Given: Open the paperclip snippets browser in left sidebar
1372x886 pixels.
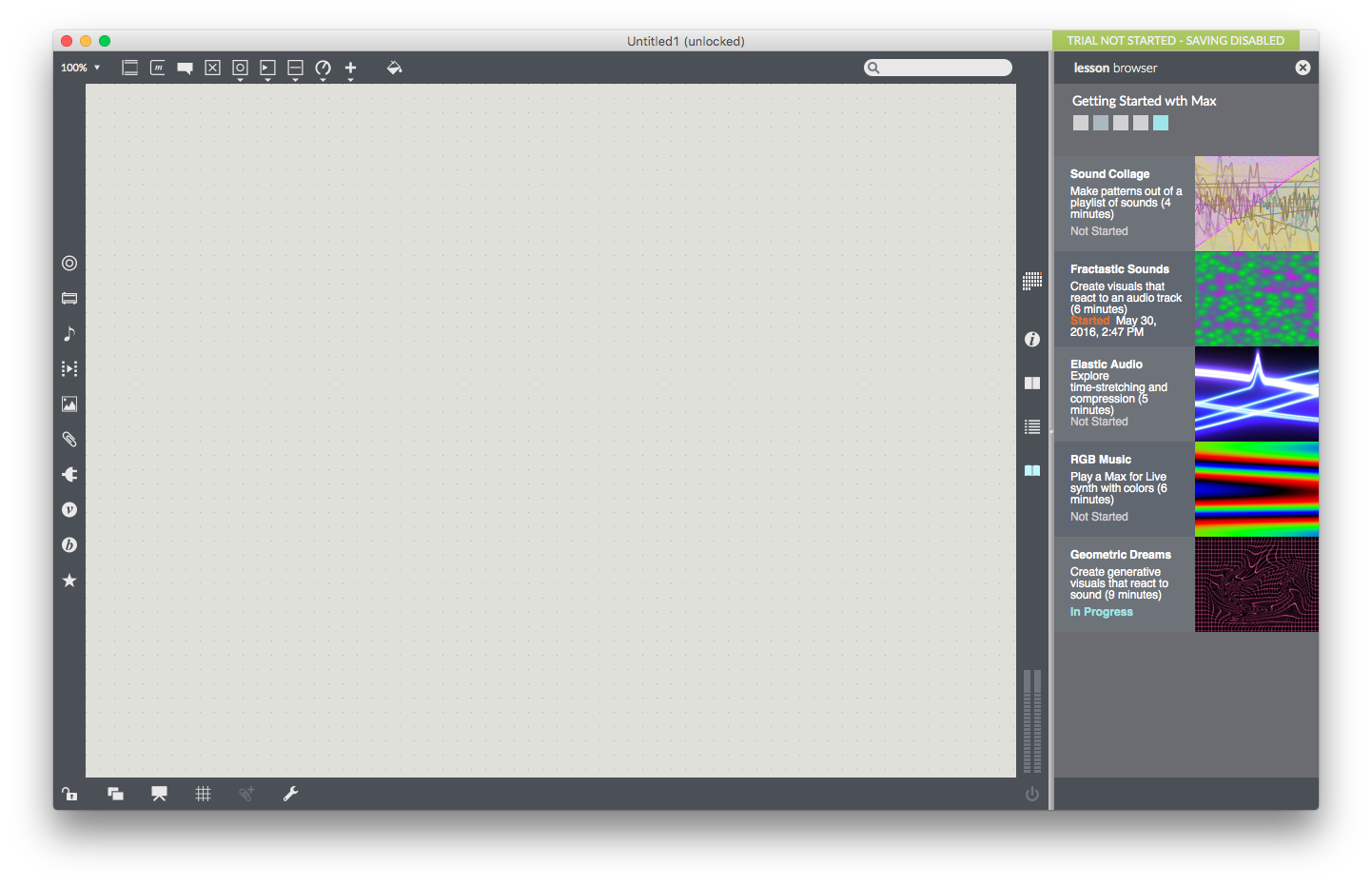Looking at the screenshot, I should tap(69, 439).
